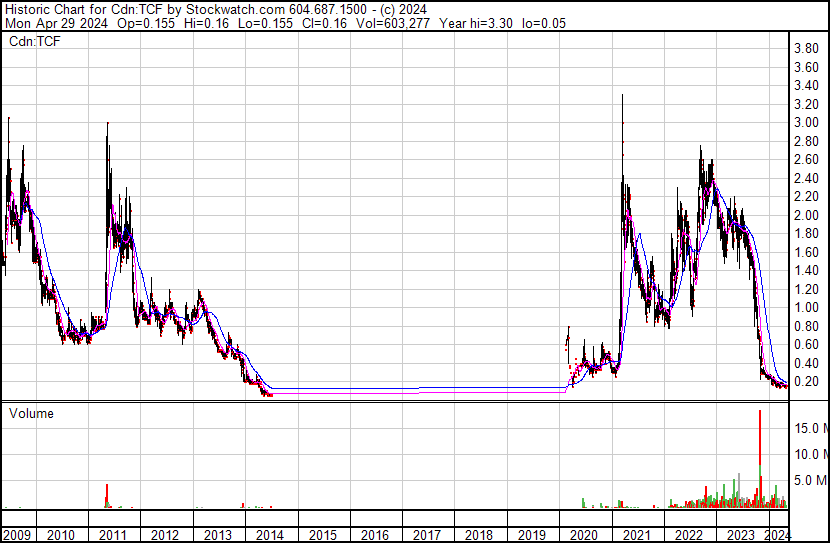Click the Mon Apr 29 2024 date text
The image size is (830, 543).
tap(56, 23)
